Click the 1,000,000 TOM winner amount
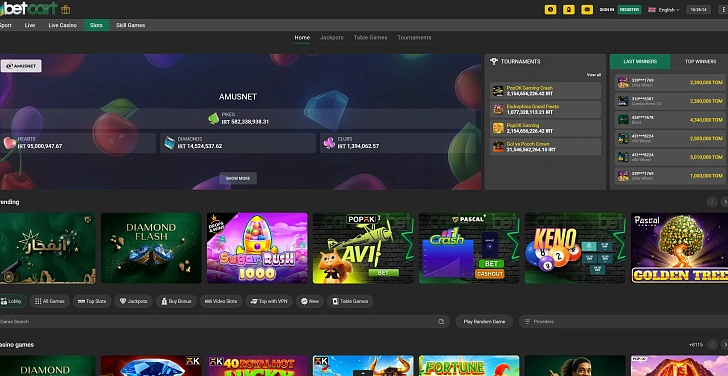Image resolution: width=728 pixels, height=376 pixels. 706,175
